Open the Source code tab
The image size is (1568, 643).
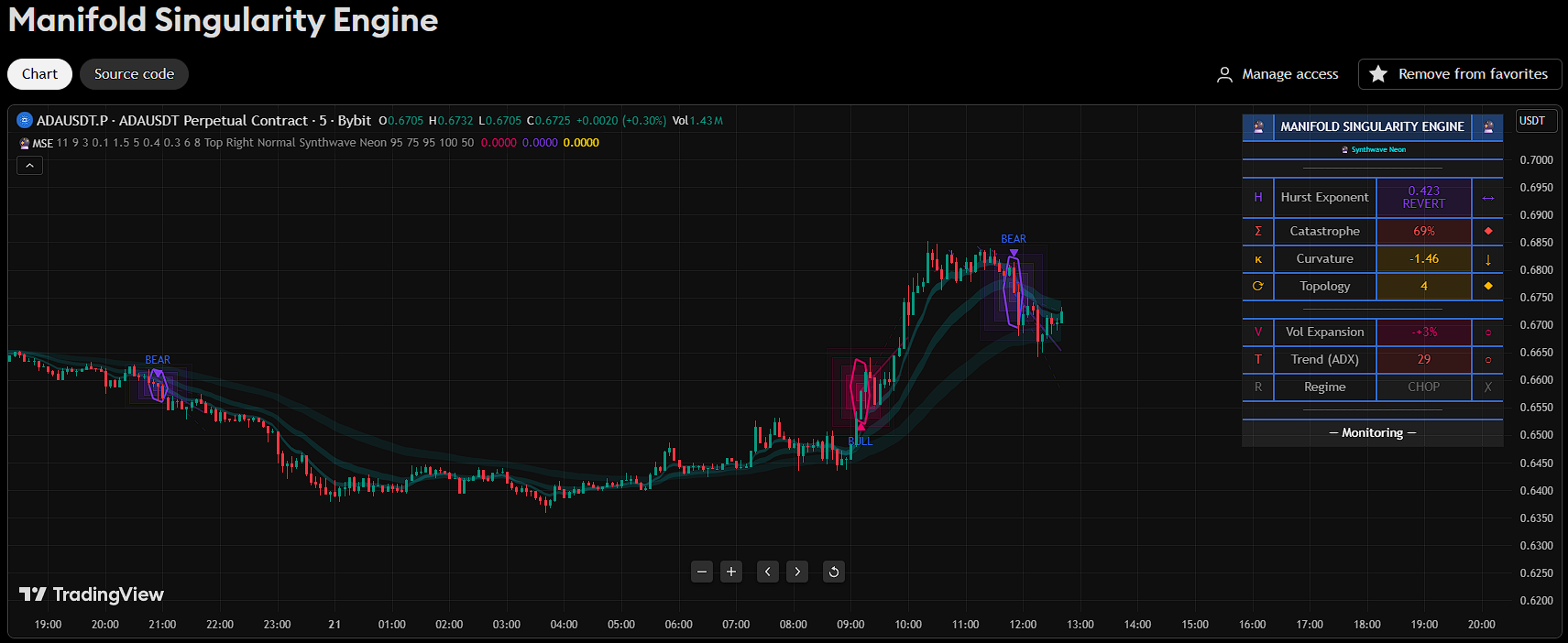(134, 74)
